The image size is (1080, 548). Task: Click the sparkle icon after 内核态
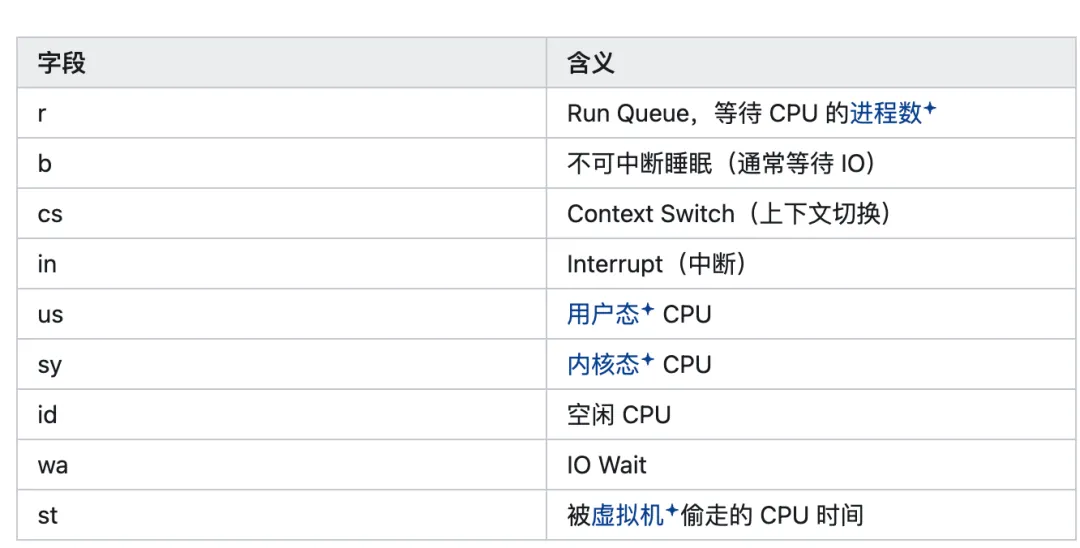(x=647, y=360)
